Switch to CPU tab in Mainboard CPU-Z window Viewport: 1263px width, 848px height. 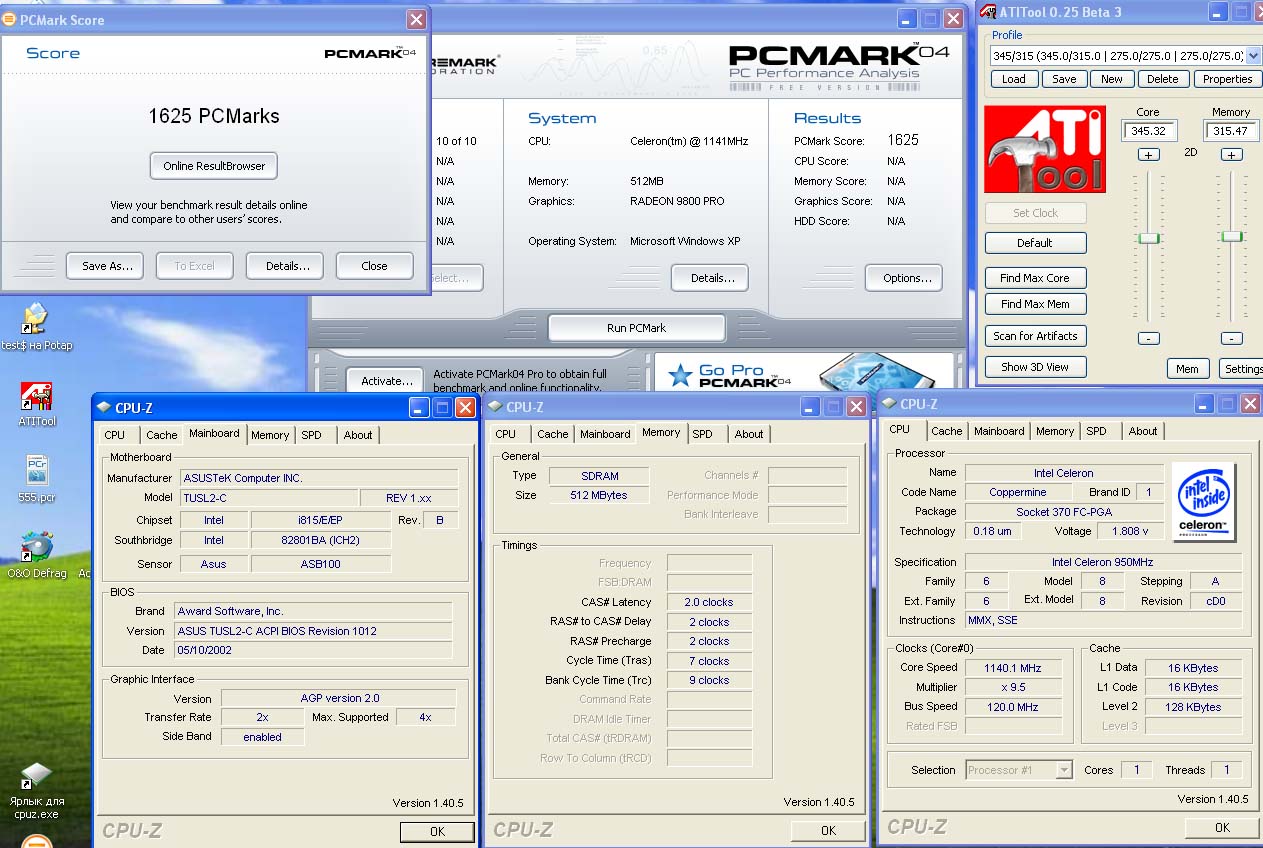coord(115,435)
